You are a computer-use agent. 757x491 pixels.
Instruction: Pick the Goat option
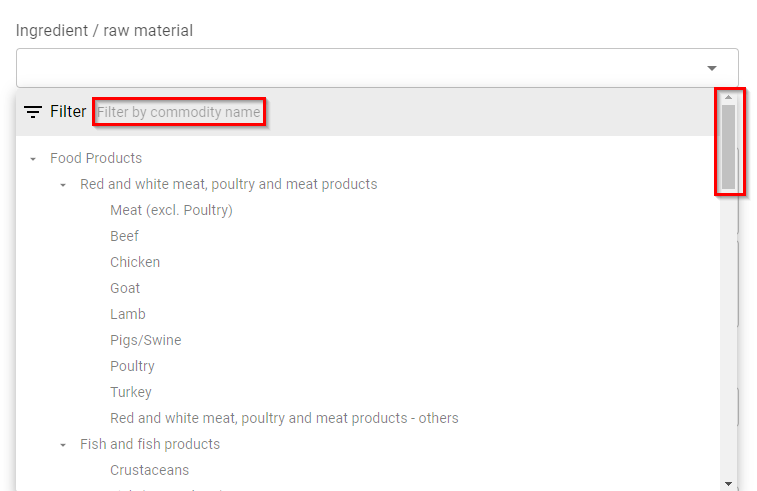125,288
